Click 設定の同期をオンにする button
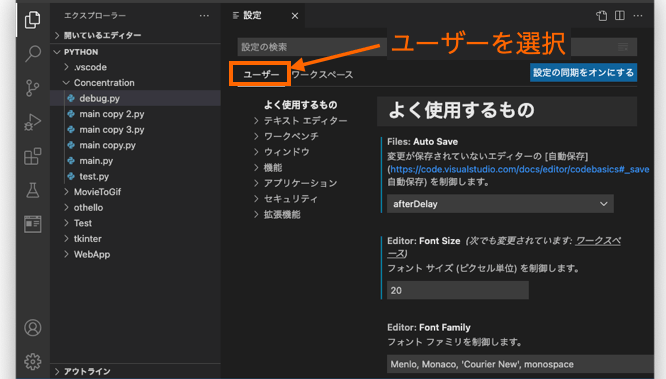 [583, 73]
